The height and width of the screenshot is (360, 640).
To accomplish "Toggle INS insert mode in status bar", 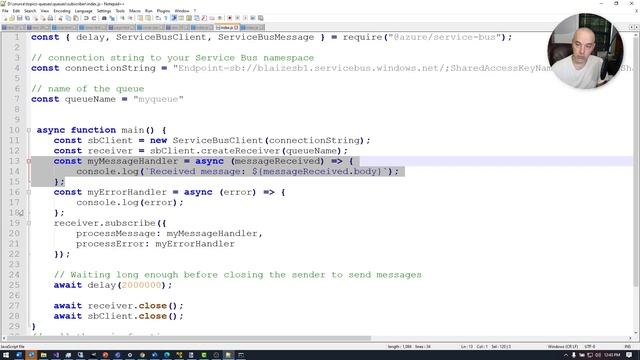I will 627,347.
